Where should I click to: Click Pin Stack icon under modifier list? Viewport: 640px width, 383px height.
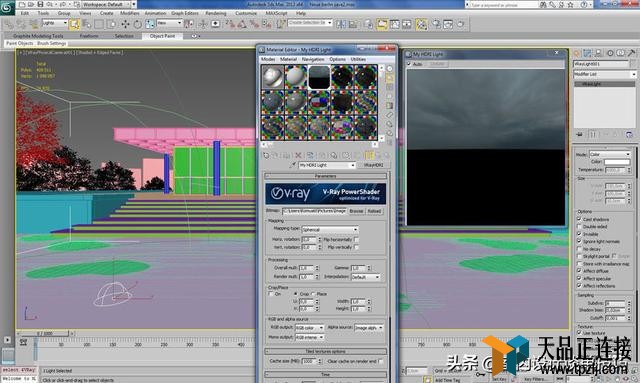click(x=580, y=134)
